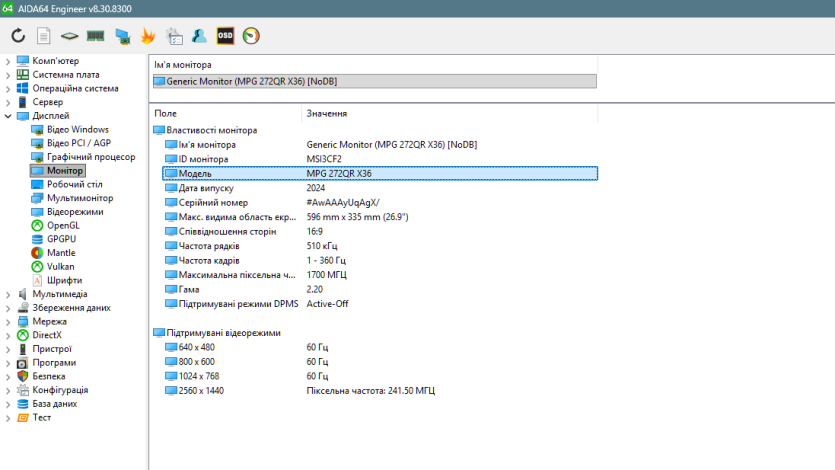The height and width of the screenshot is (470, 835).
Task: Open the Відеорежими page
Action: pyautogui.click(x=75, y=212)
